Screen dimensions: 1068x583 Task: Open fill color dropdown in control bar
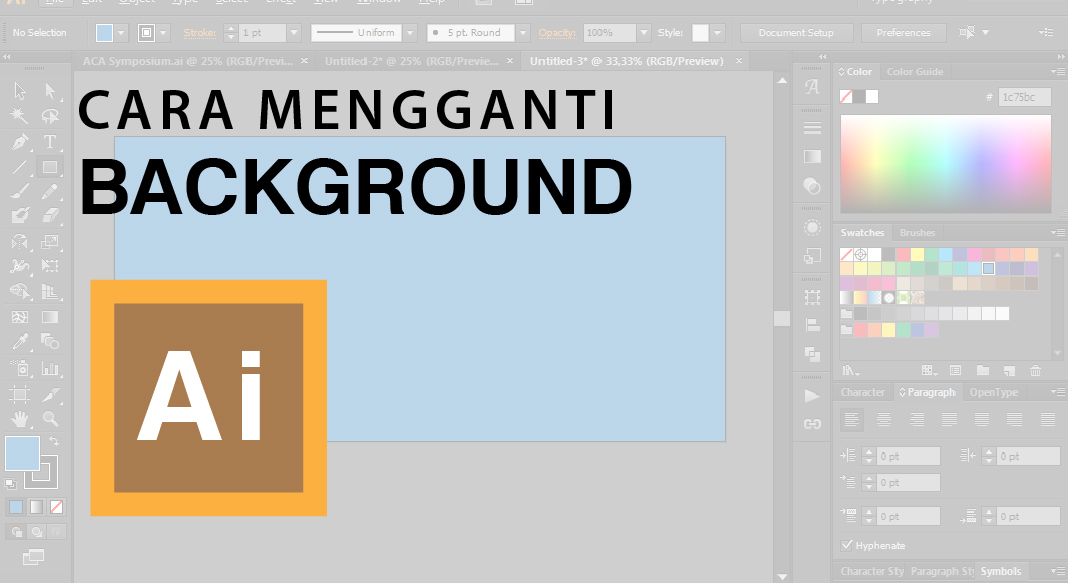pos(121,33)
